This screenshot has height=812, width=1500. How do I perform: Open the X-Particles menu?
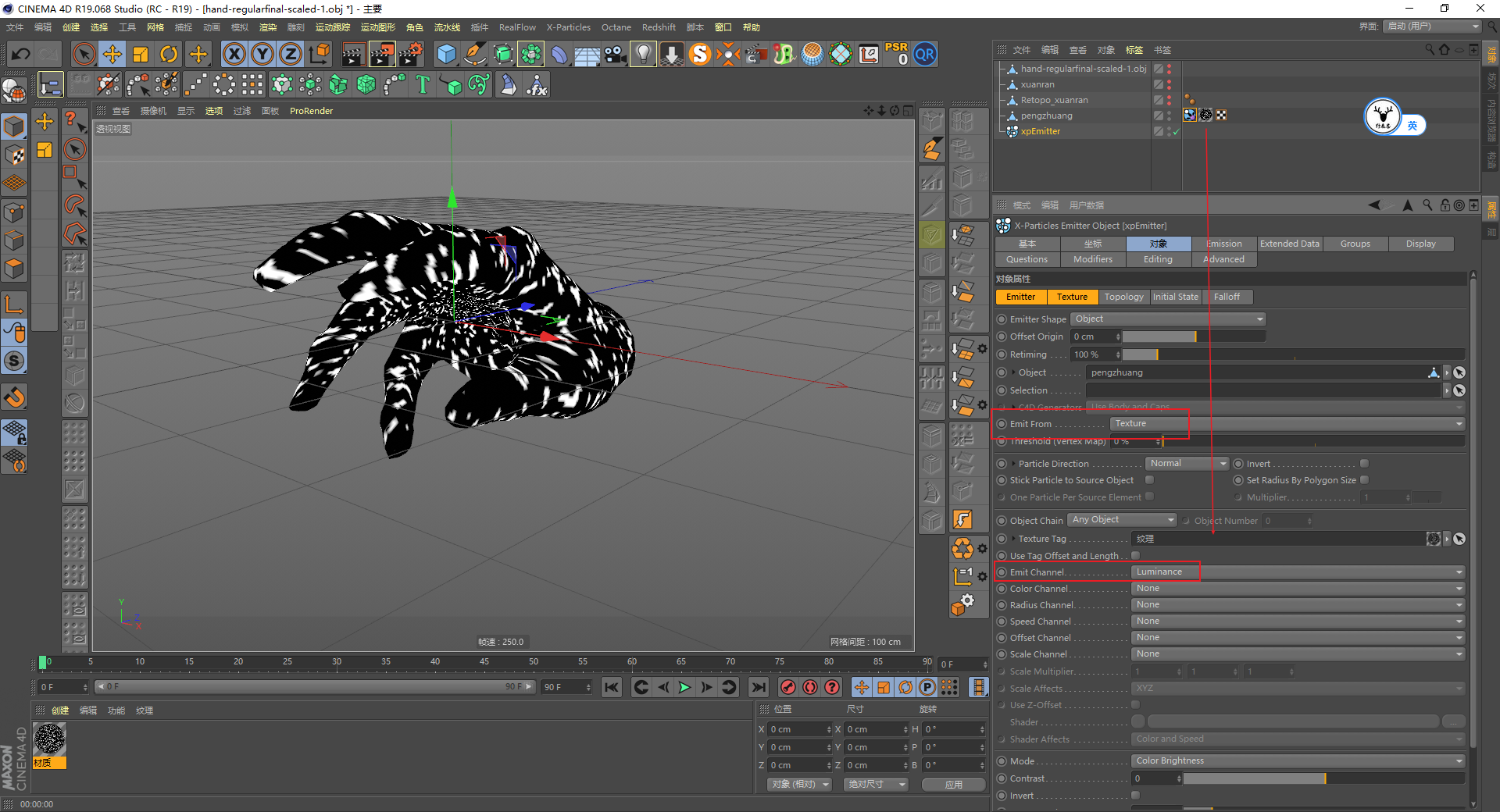[x=568, y=27]
